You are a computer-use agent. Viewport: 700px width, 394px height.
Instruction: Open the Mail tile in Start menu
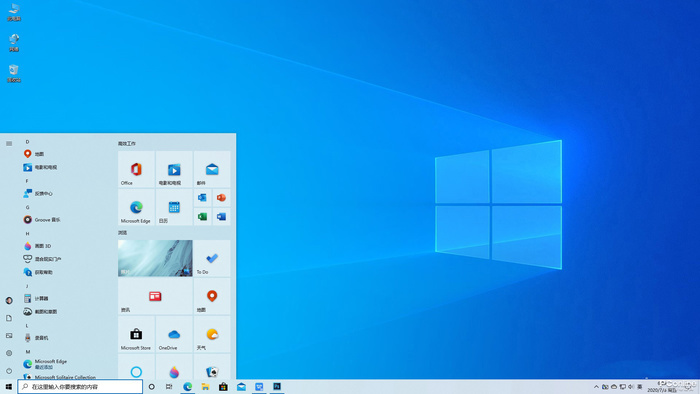tap(212, 169)
